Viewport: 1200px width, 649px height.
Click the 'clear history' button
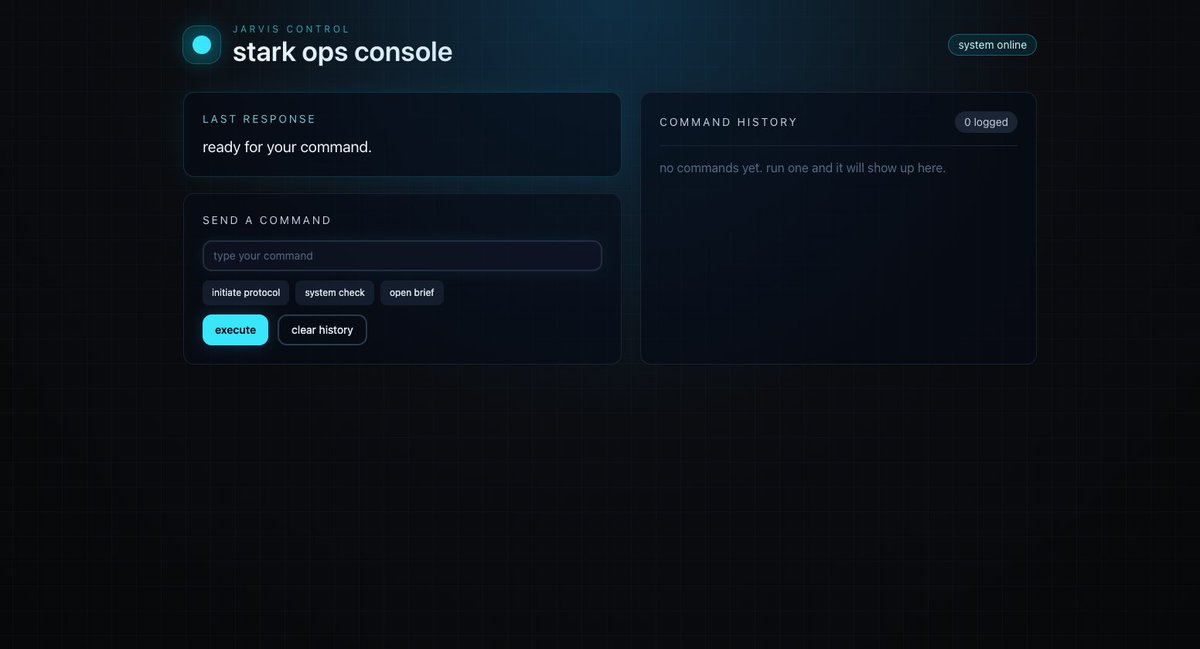322,330
